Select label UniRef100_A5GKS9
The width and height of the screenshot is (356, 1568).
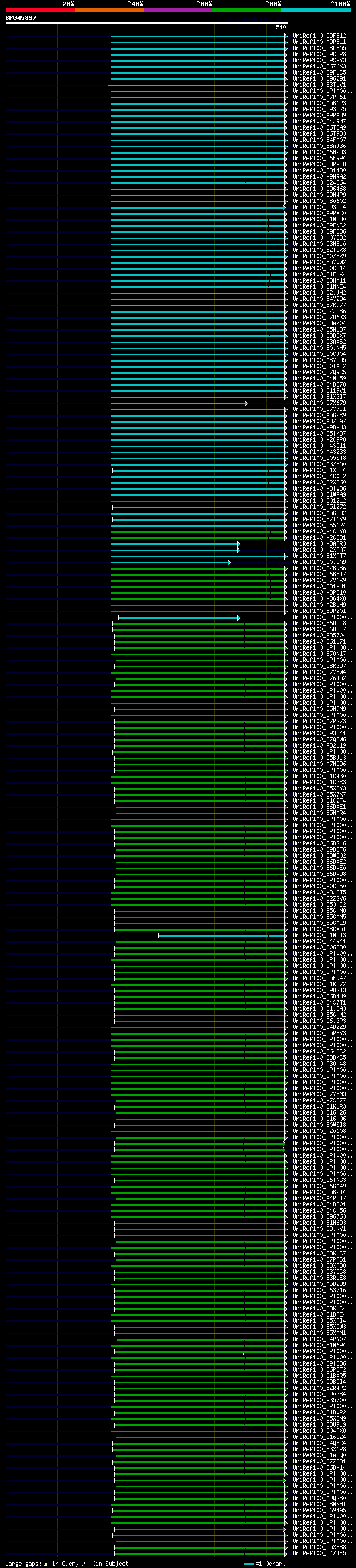[319, 415]
